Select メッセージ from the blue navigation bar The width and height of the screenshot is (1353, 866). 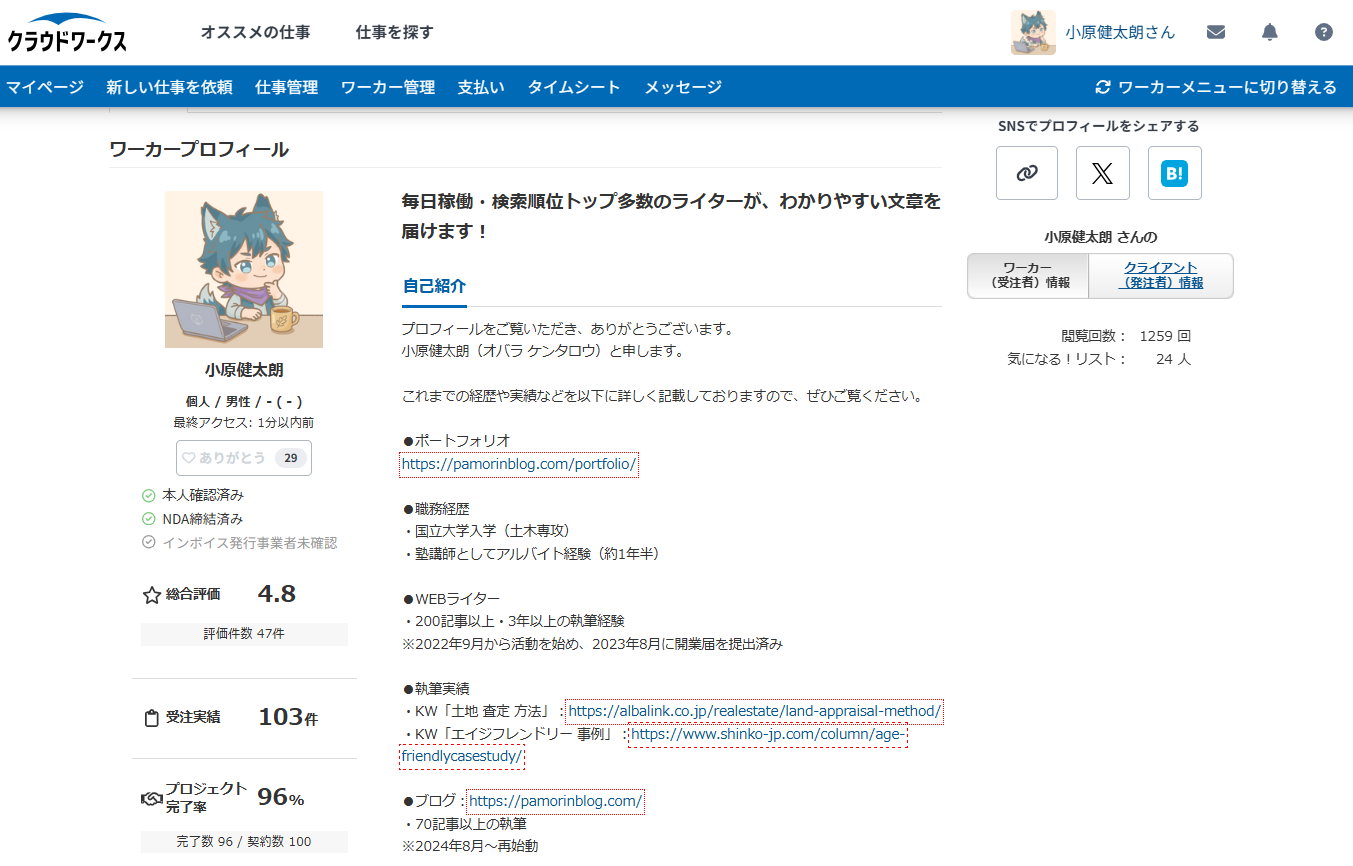coord(683,86)
